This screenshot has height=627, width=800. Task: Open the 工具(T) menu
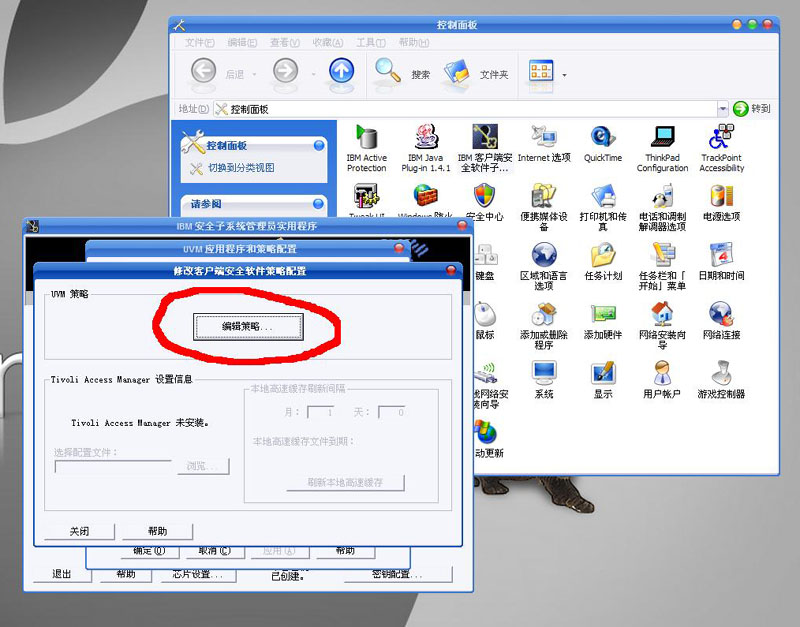pyautogui.click(x=370, y=43)
